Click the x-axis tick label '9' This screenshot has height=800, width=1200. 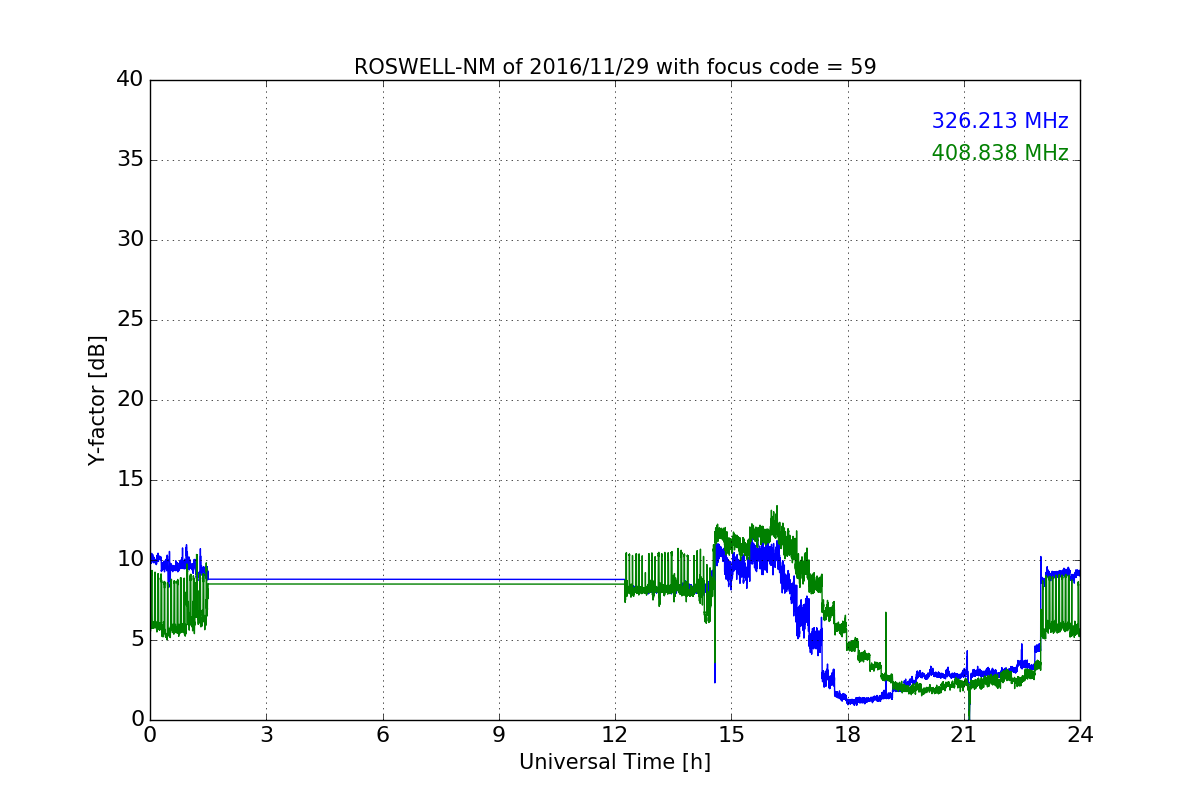point(499,734)
